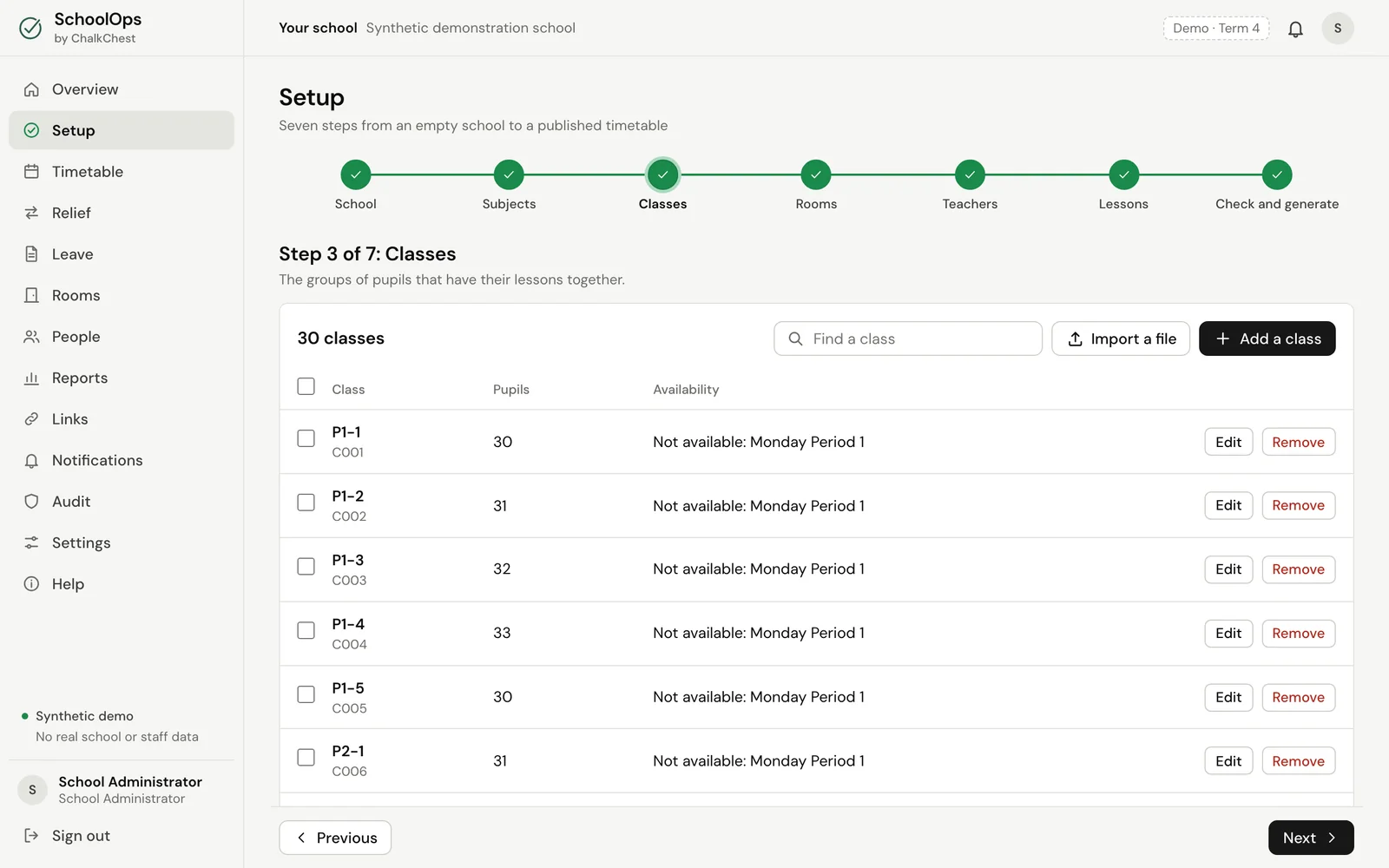
Task: Open the Leave page
Action: click(122, 254)
